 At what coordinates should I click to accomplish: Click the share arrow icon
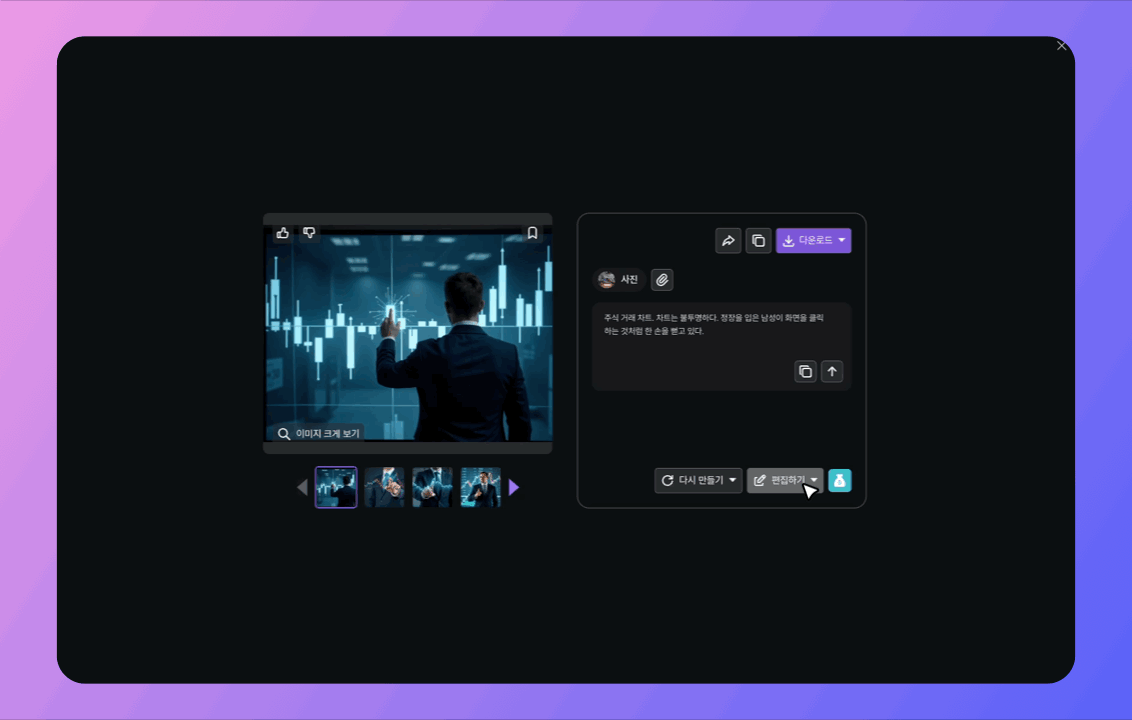coord(728,241)
